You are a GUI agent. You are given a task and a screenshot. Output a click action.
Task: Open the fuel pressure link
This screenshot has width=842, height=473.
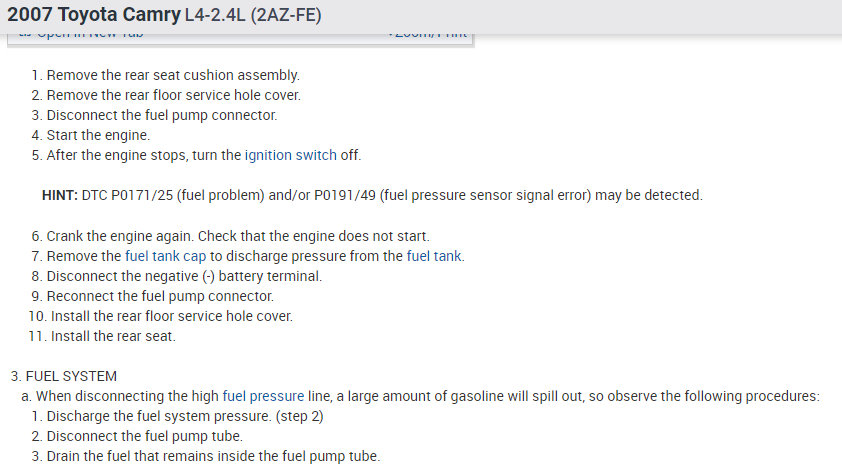[x=263, y=396]
